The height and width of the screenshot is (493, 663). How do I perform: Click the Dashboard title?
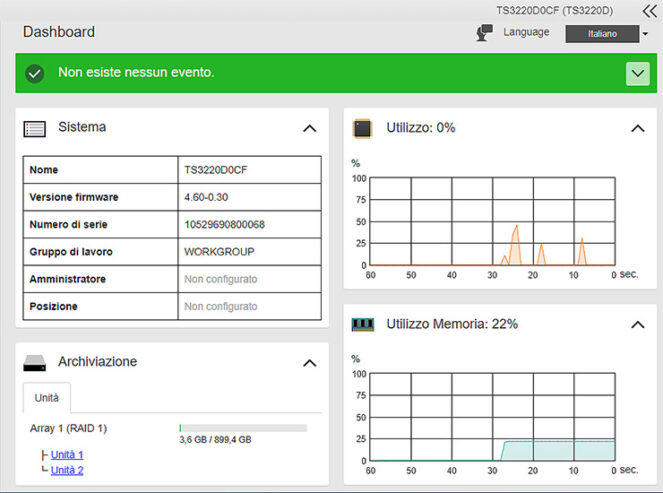point(59,32)
